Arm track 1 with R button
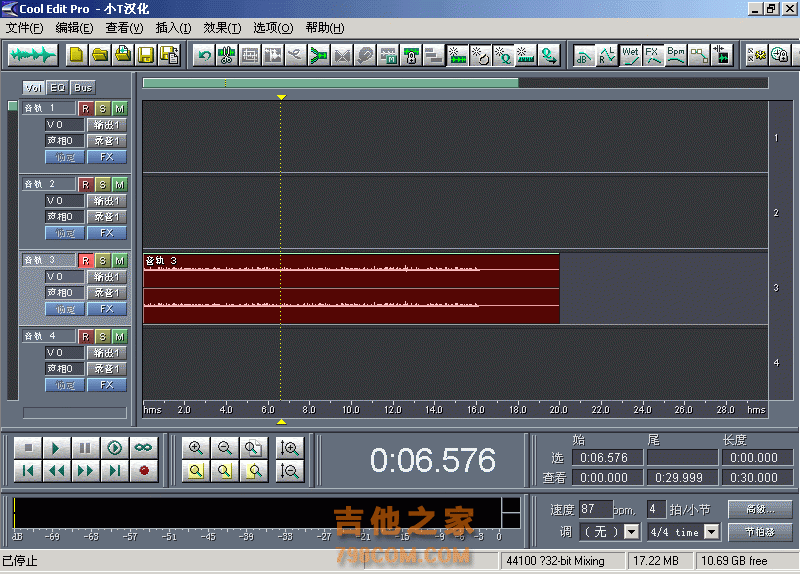800x574 pixels. (85, 109)
